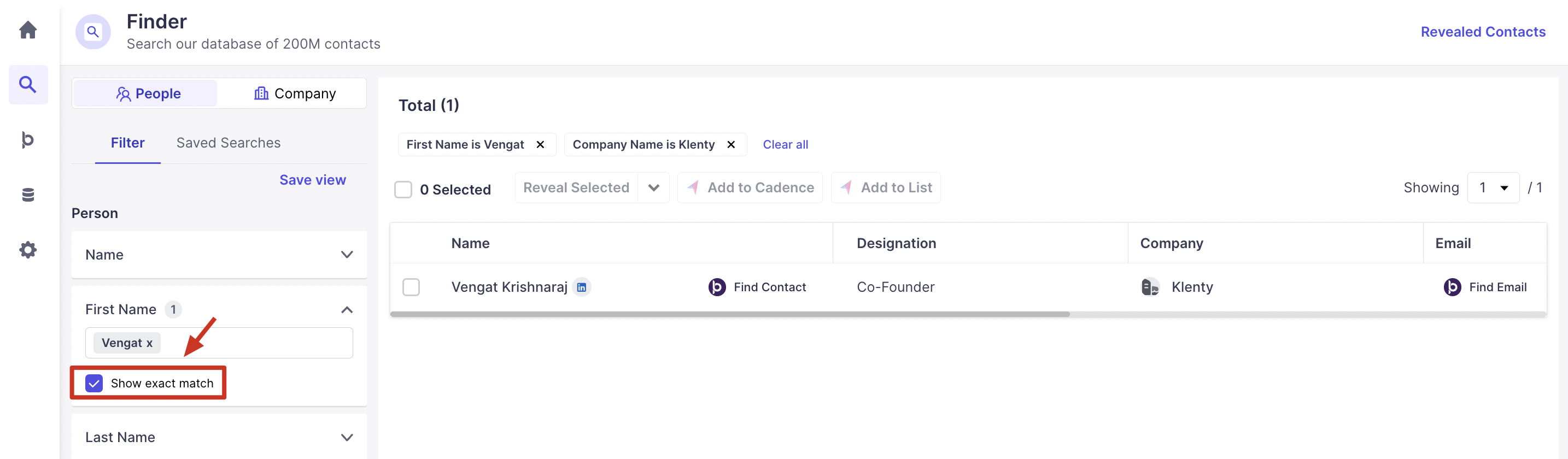Image resolution: width=1568 pixels, height=459 pixels.
Task: Select the Vengat Krishnaraj row checkbox
Action: pyautogui.click(x=412, y=287)
